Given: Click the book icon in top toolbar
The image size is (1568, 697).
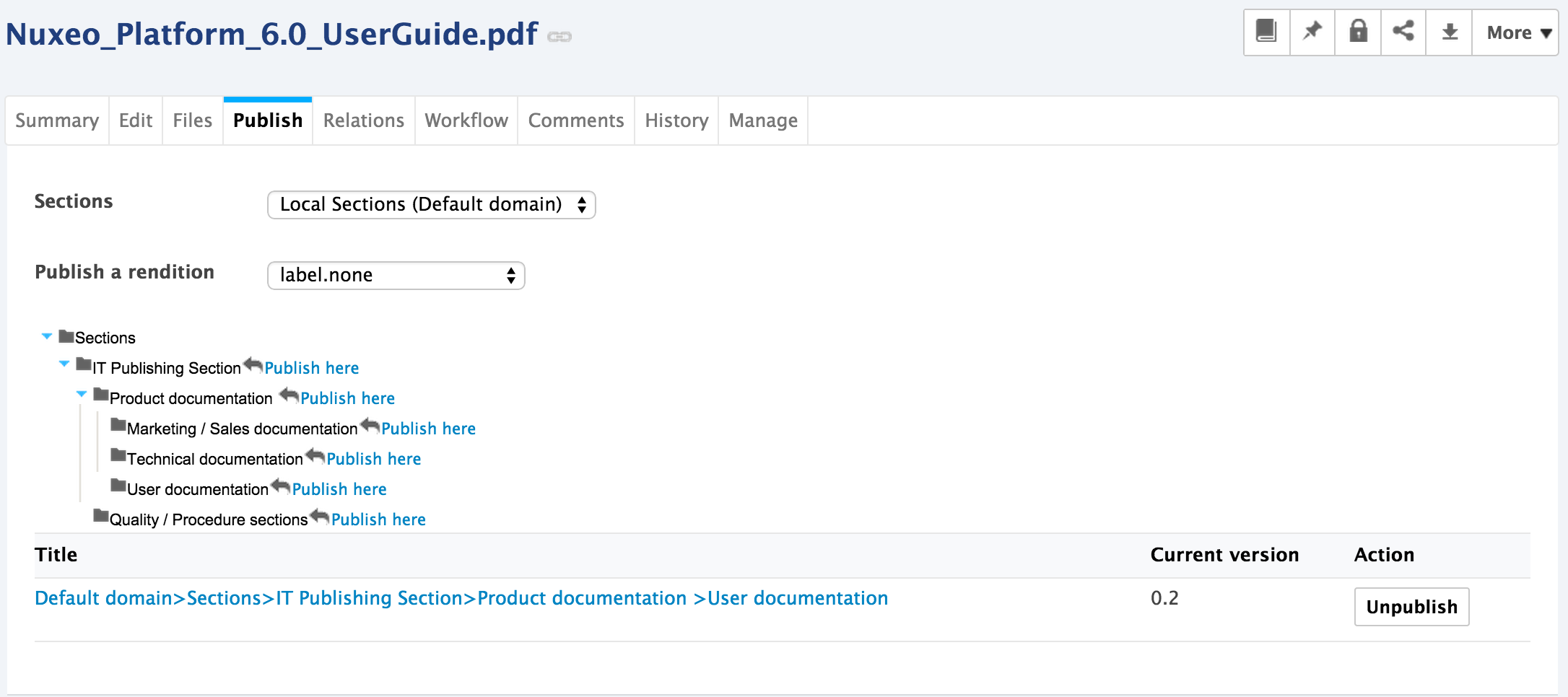Looking at the screenshot, I should point(1267,32).
